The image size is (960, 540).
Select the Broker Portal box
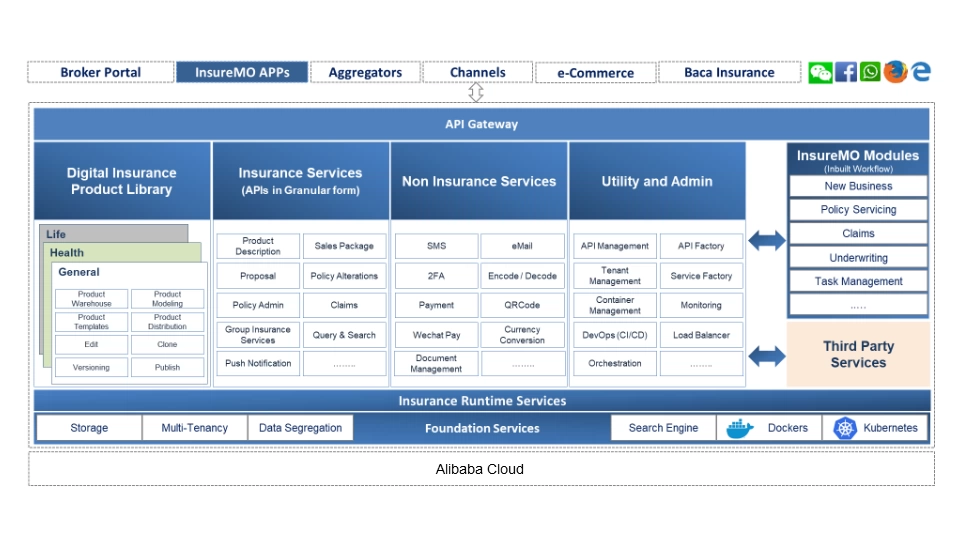(x=101, y=72)
